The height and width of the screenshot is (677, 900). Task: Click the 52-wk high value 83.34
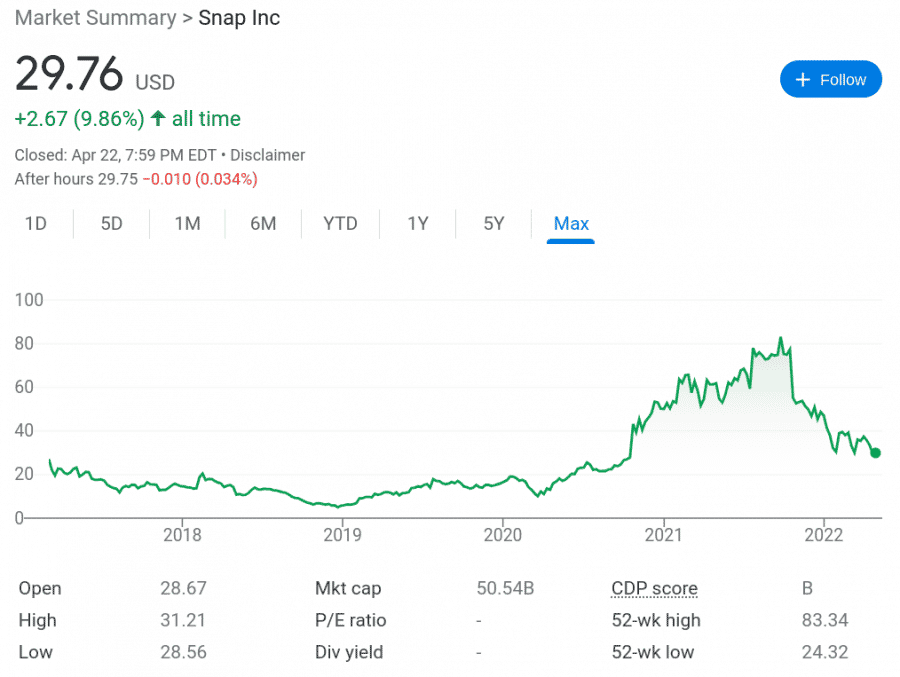(825, 620)
